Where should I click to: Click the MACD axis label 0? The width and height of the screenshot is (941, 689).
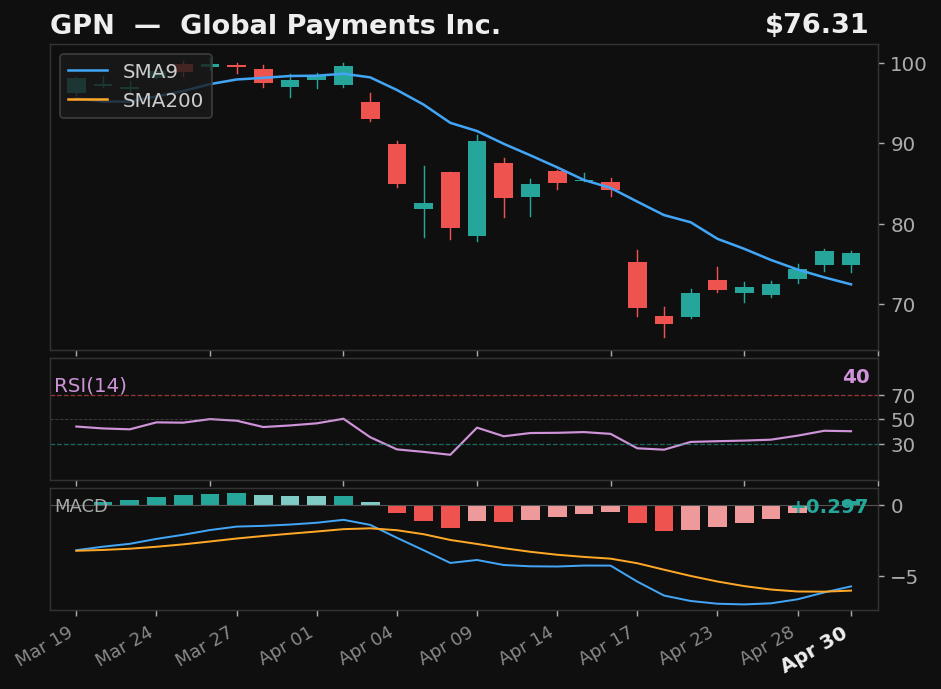pos(897,506)
